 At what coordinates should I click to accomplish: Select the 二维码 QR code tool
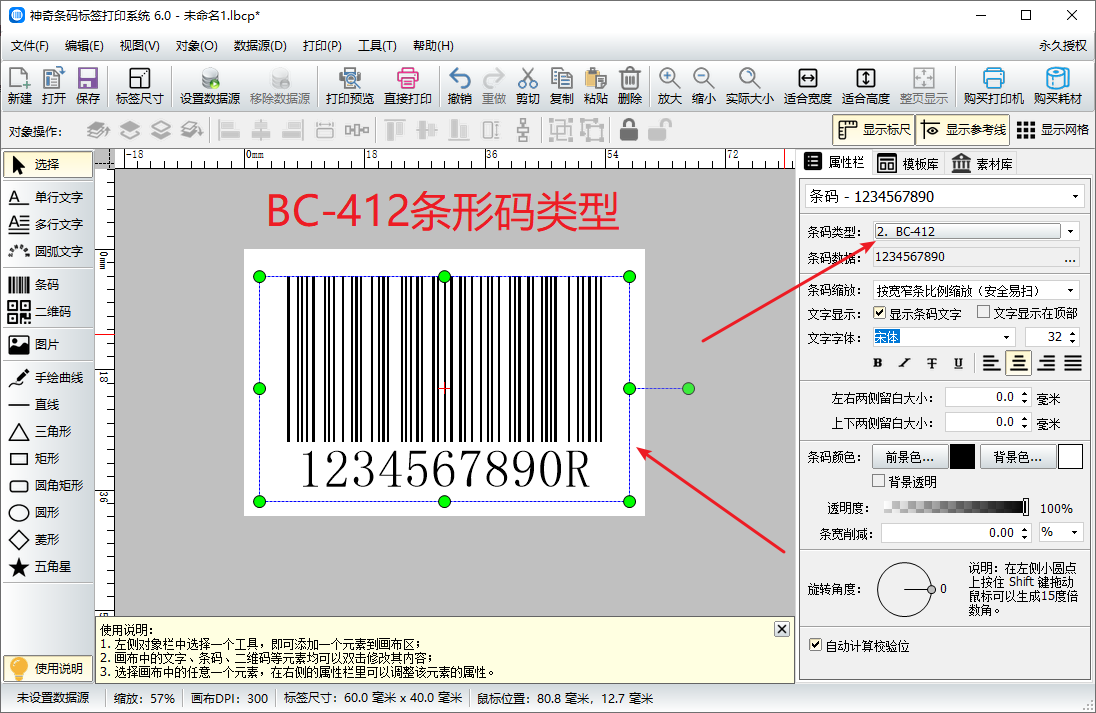[x=48, y=312]
